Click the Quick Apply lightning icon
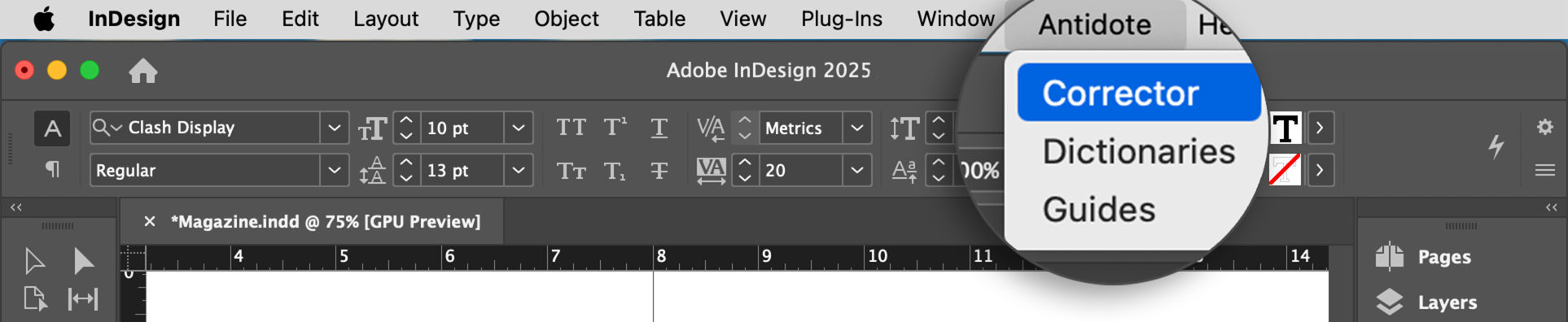 click(1496, 146)
